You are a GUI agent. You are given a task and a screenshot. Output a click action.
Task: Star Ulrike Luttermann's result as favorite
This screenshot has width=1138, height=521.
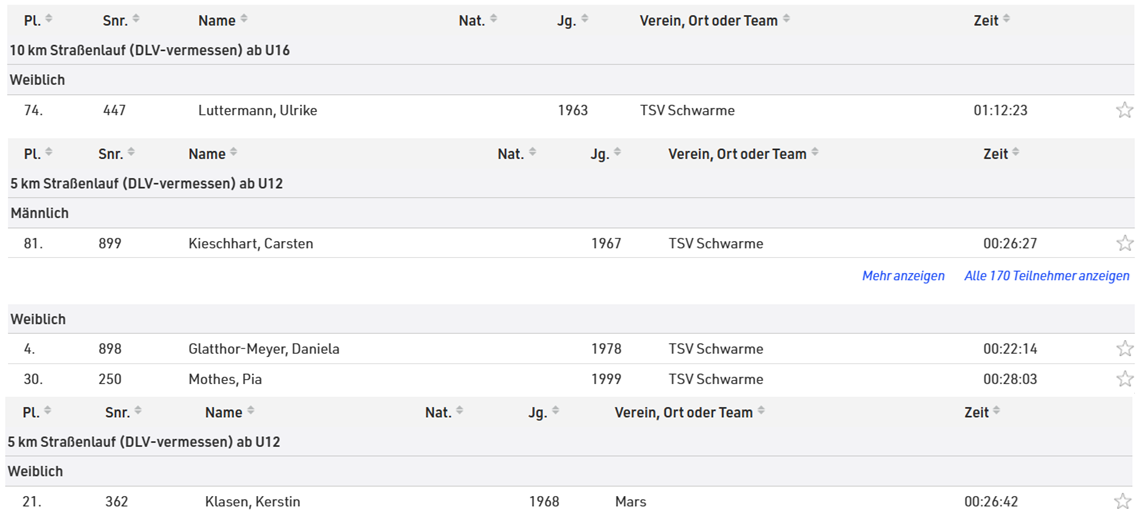(1124, 110)
